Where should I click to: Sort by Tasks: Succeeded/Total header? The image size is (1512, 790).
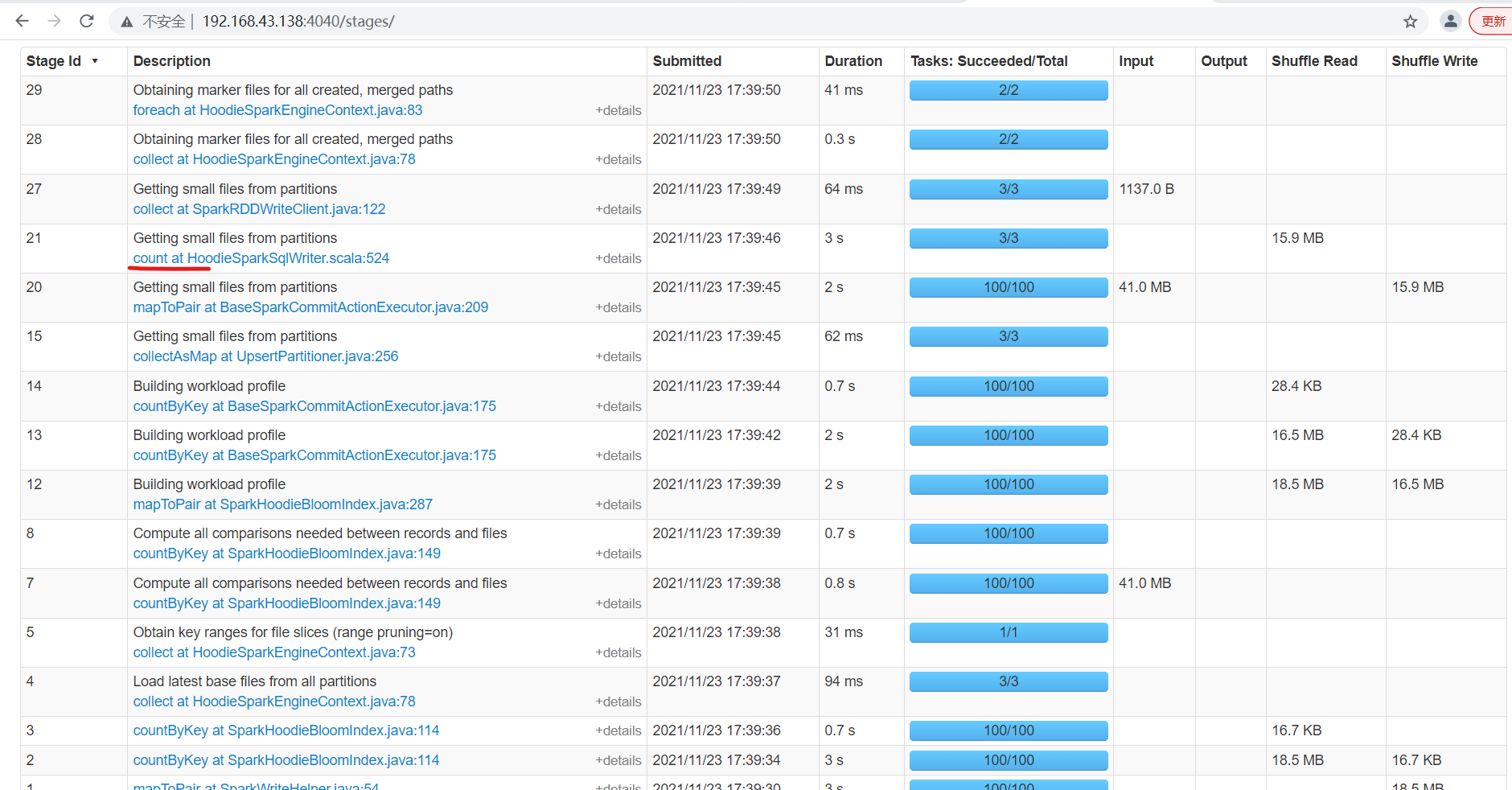(988, 61)
